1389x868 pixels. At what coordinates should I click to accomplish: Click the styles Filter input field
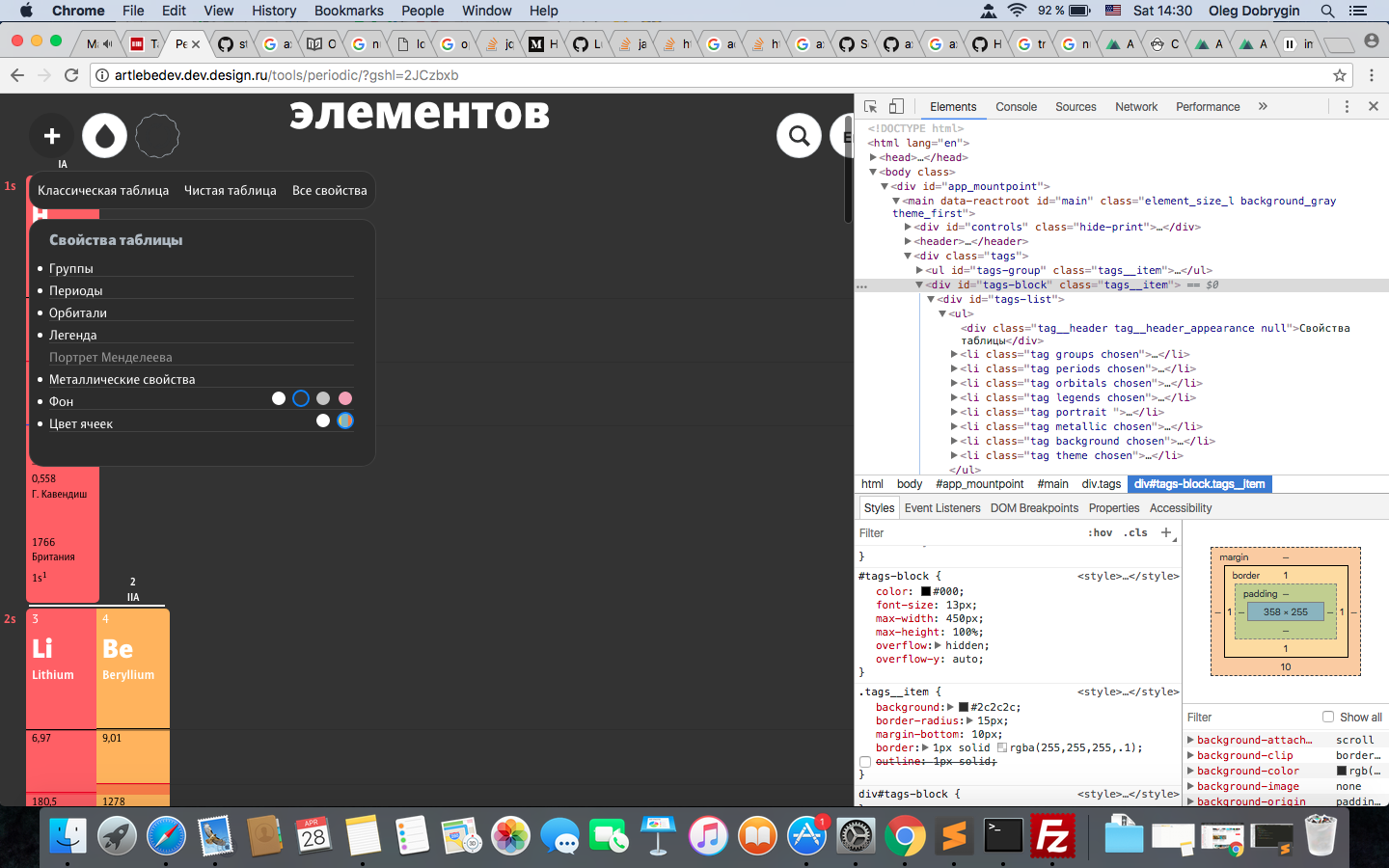click(x=965, y=533)
